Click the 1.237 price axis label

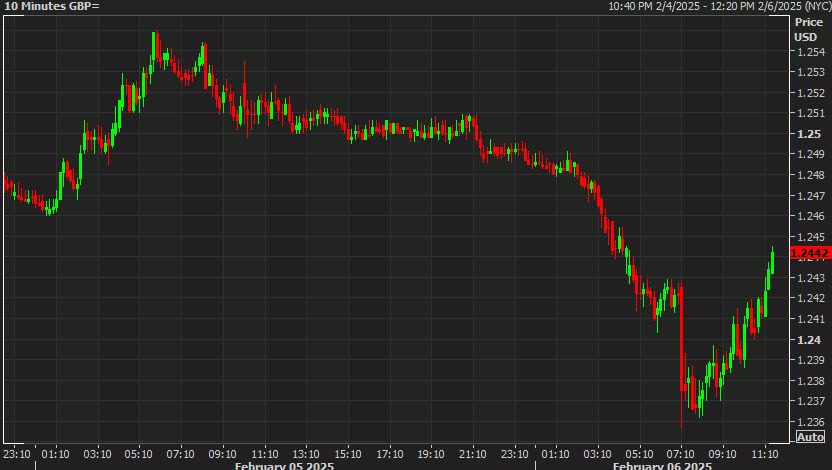point(811,401)
